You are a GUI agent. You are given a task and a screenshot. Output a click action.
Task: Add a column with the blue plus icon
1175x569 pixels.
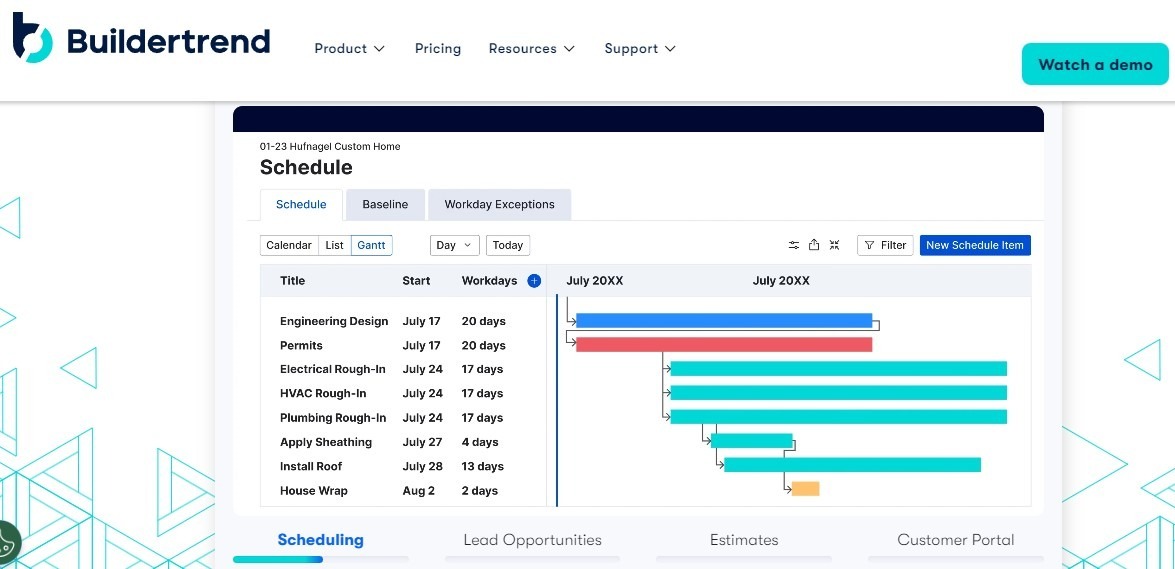pyautogui.click(x=534, y=280)
